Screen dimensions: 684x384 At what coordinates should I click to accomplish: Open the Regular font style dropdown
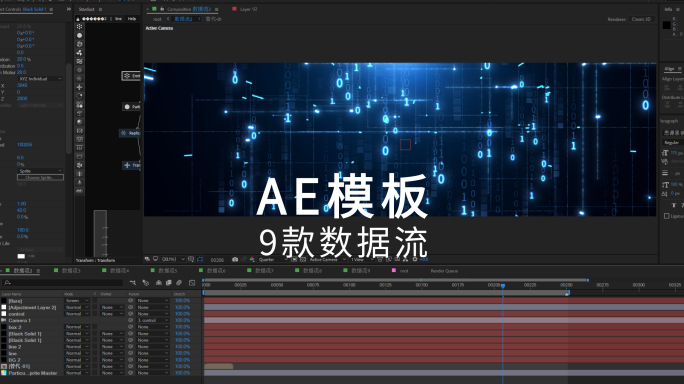[x=672, y=143]
